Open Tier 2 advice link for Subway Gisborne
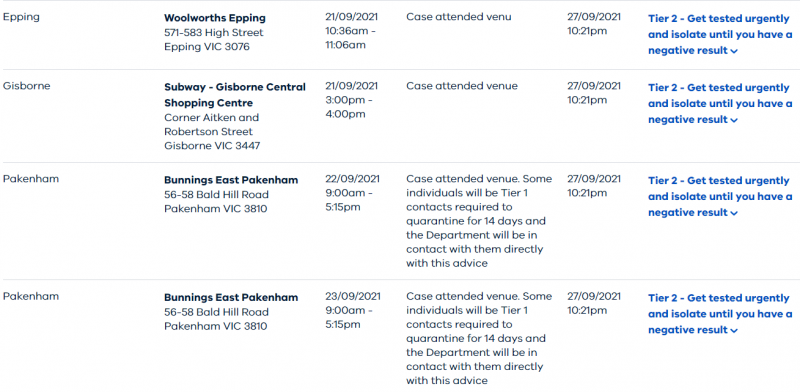Screen dimensions: 800x392 pos(720,104)
